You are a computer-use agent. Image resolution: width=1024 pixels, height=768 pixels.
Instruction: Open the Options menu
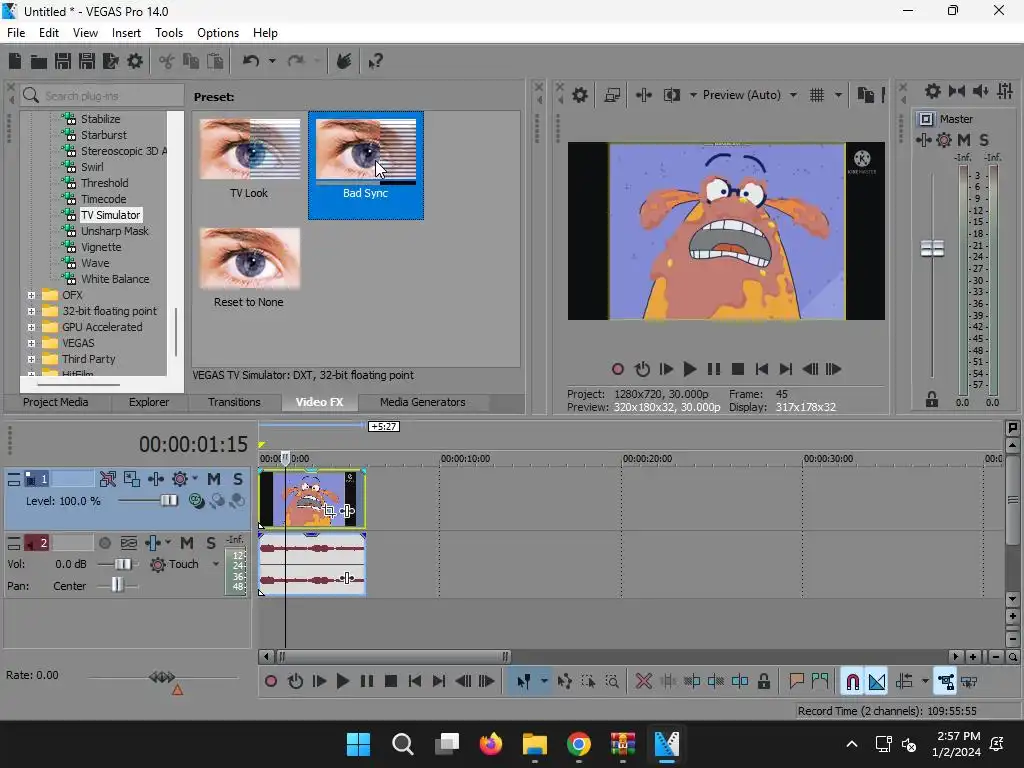point(217,33)
